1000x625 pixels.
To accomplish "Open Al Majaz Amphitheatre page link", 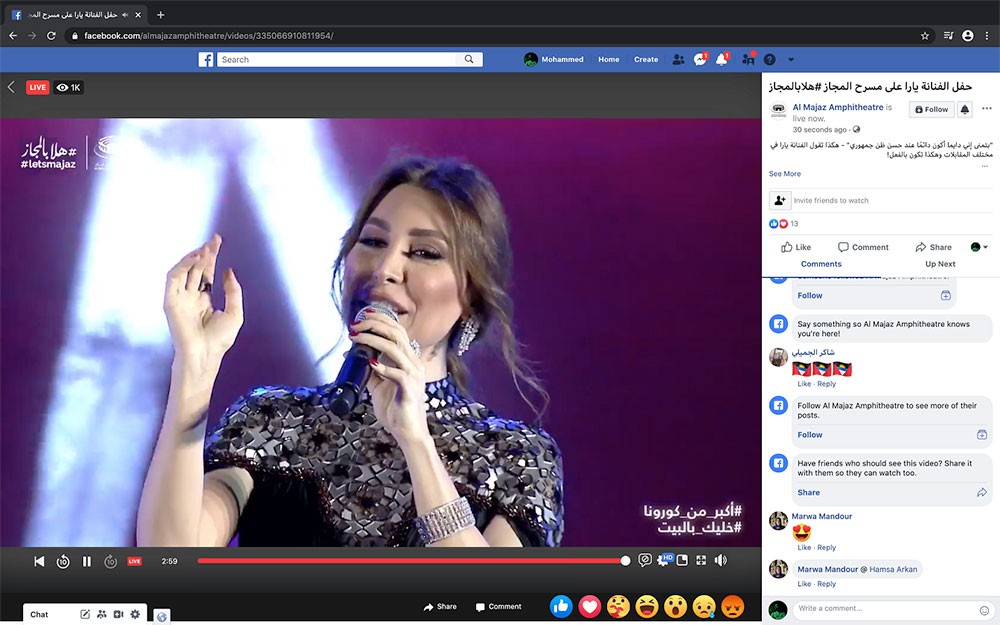I will pyautogui.click(x=838, y=107).
